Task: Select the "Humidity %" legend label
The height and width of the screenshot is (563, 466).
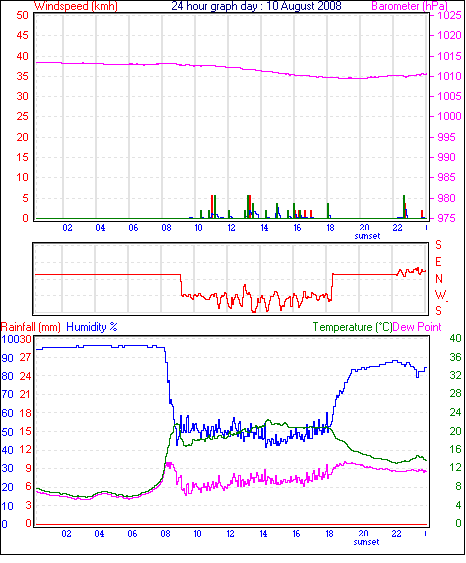Action: pyautogui.click(x=92, y=327)
